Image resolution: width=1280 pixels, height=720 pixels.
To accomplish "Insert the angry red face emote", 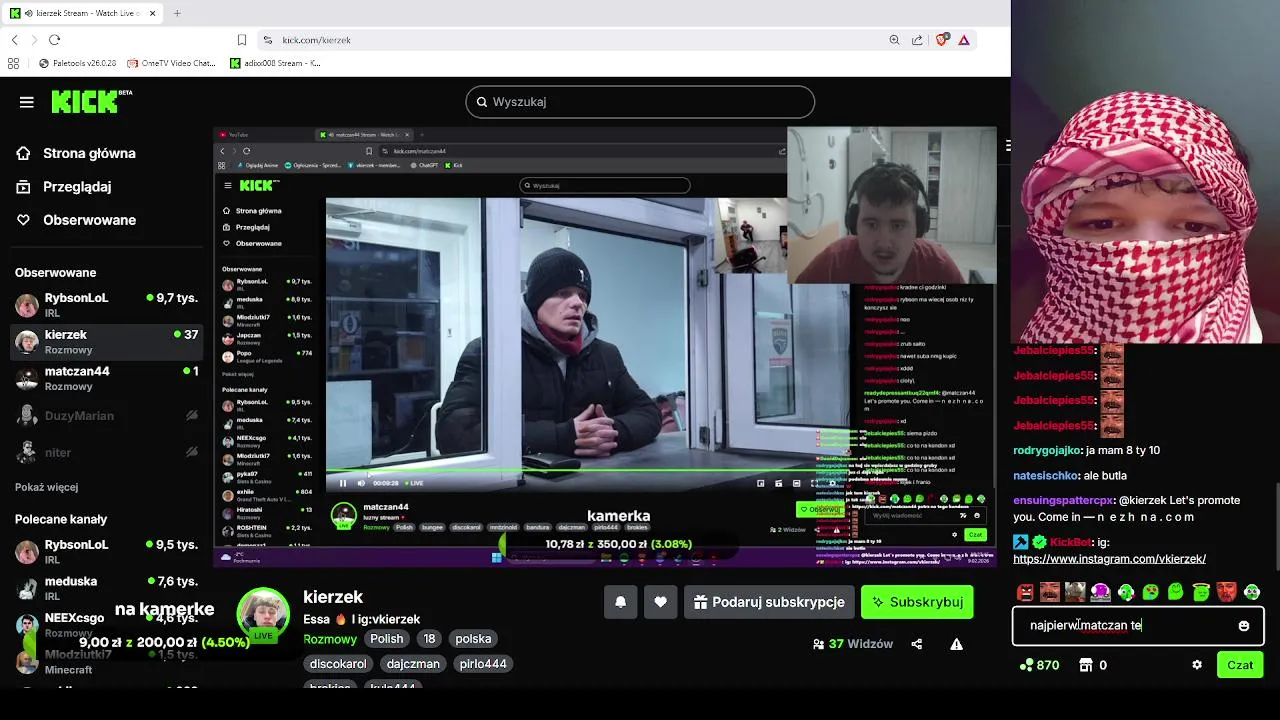I will click(x=1025, y=592).
